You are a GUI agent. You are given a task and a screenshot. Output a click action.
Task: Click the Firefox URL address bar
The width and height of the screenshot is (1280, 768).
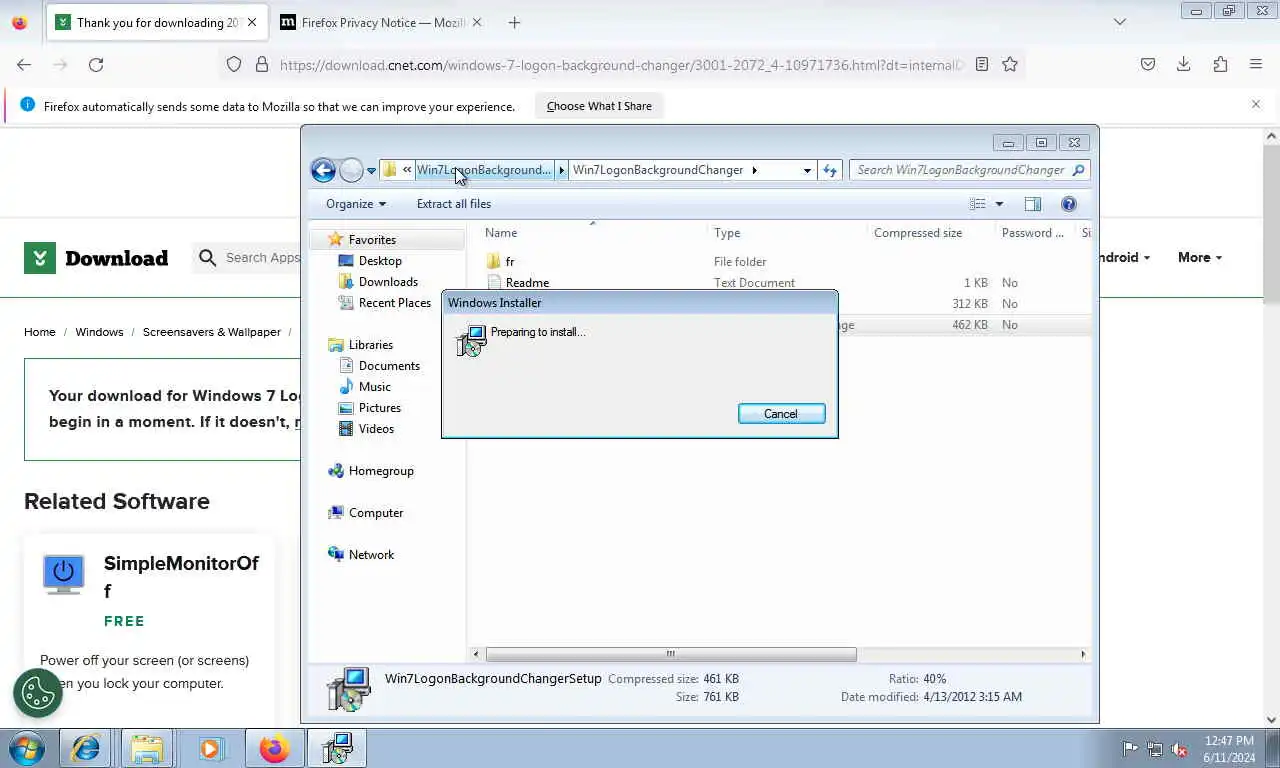click(x=620, y=65)
